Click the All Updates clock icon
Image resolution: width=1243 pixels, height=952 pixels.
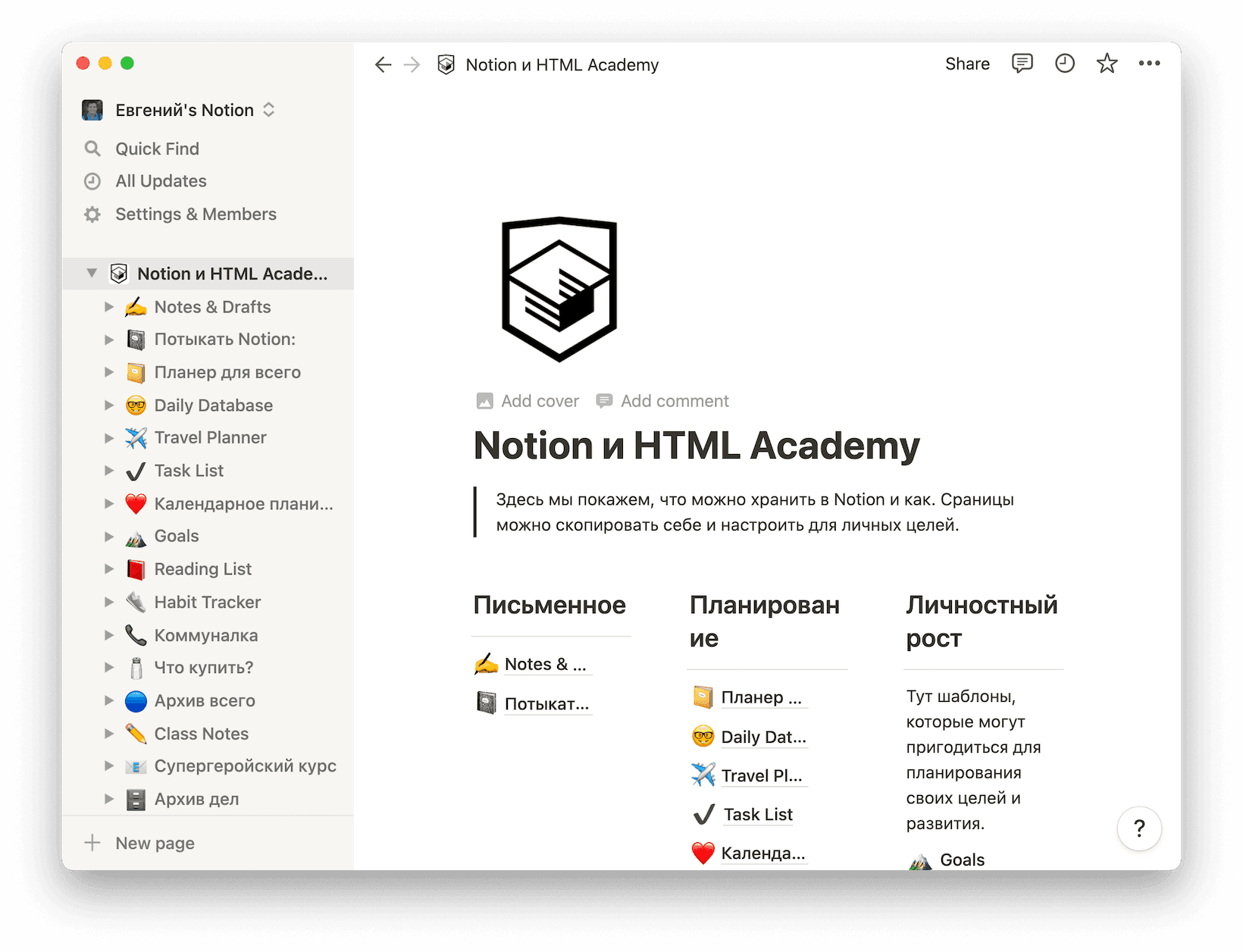pyautogui.click(x=92, y=181)
